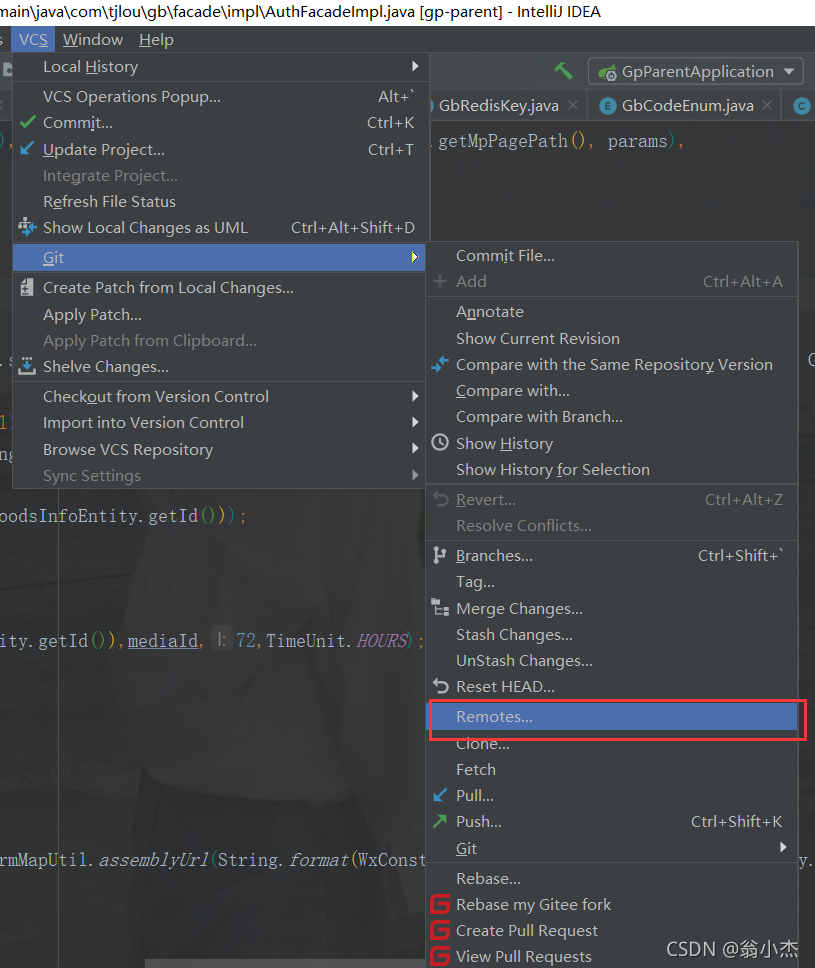This screenshot has width=815, height=968.
Task: Click Gitee icon for View Pull Requests
Action: pyautogui.click(x=440, y=956)
